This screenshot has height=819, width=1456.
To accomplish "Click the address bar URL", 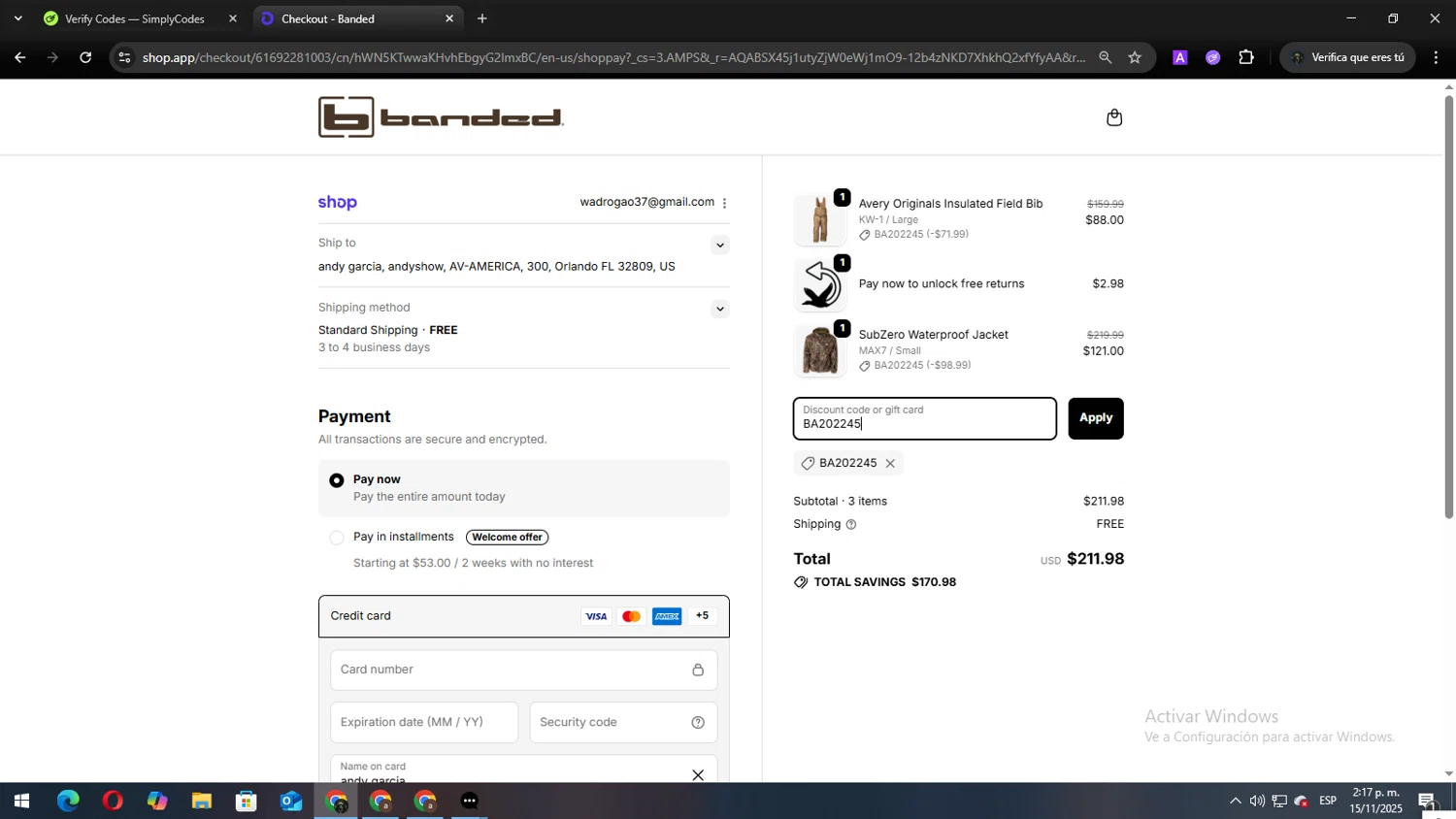I will click(x=613, y=57).
